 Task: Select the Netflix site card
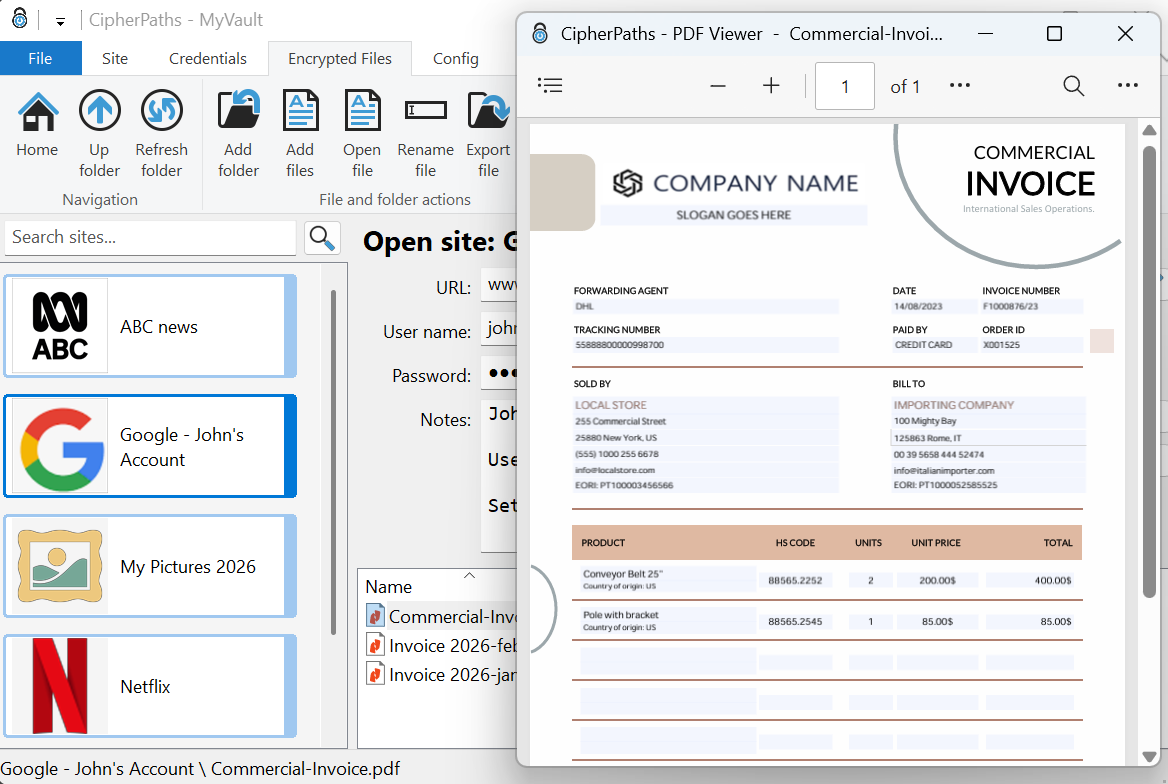150,686
